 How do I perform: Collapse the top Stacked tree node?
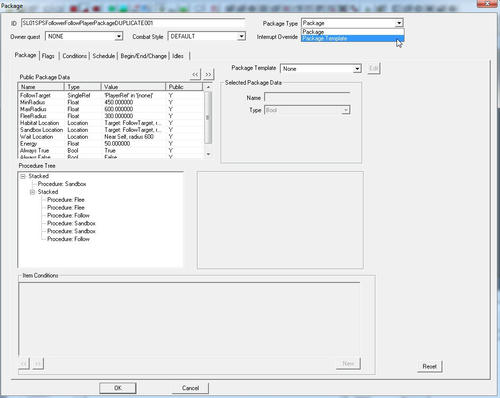tap(23, 176)
